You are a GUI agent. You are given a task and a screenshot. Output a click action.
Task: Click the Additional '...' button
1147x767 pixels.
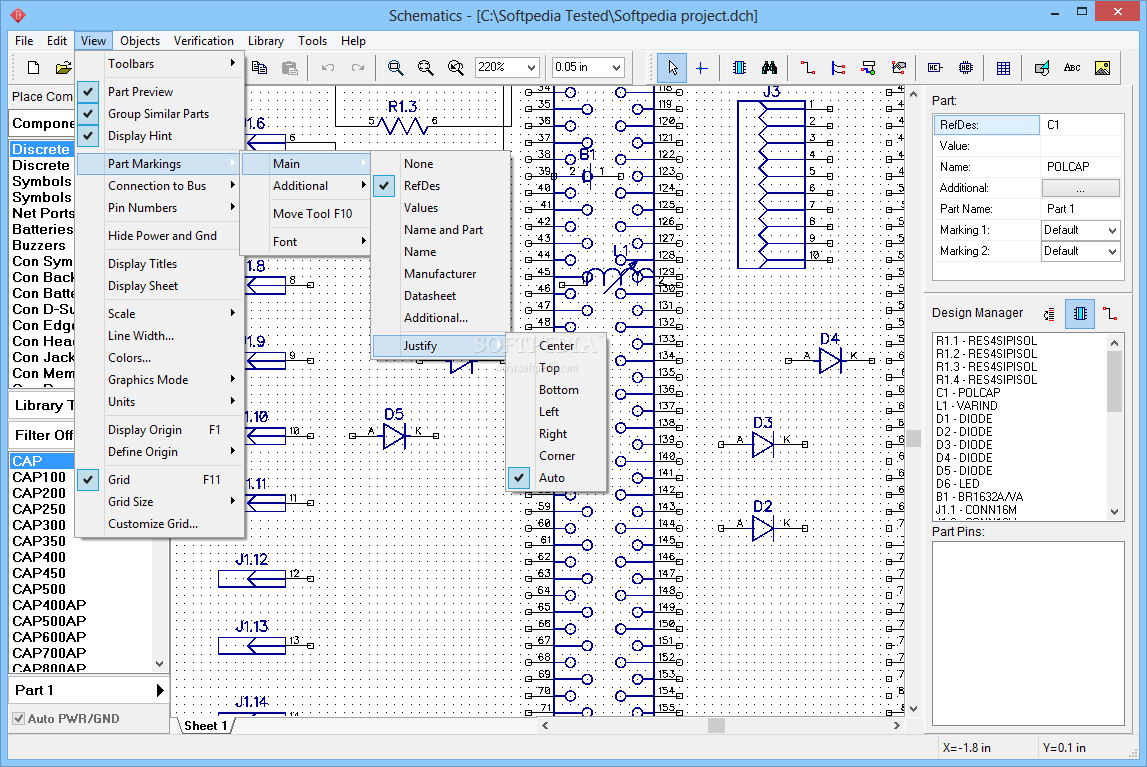[x=1080, y=188]
